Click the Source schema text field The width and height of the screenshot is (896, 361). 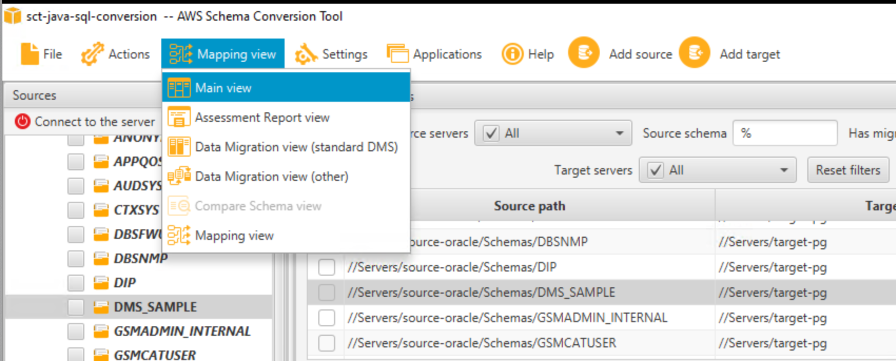point(785,134)
